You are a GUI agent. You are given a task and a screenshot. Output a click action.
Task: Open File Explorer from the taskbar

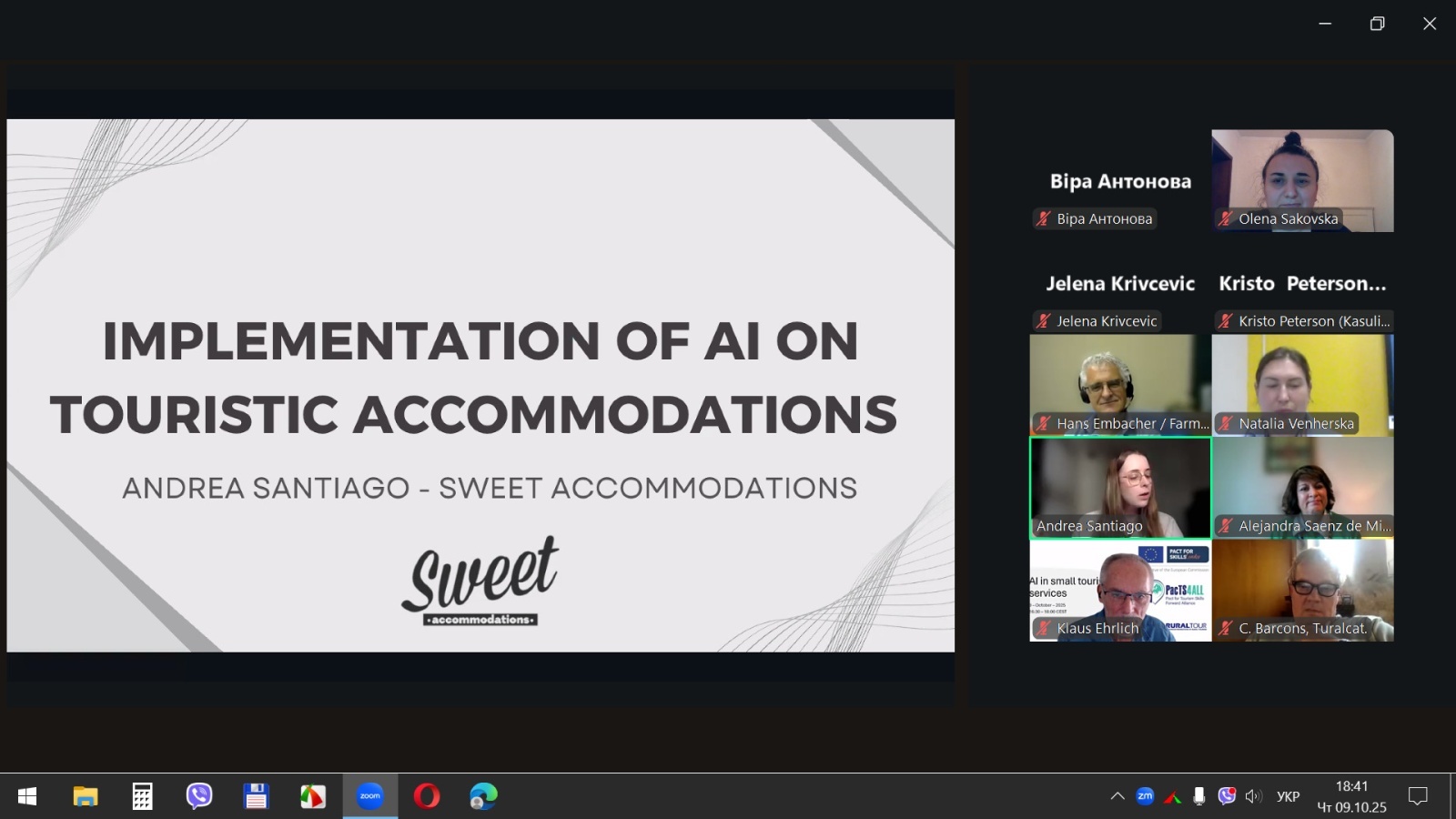[x=86, y=796]
